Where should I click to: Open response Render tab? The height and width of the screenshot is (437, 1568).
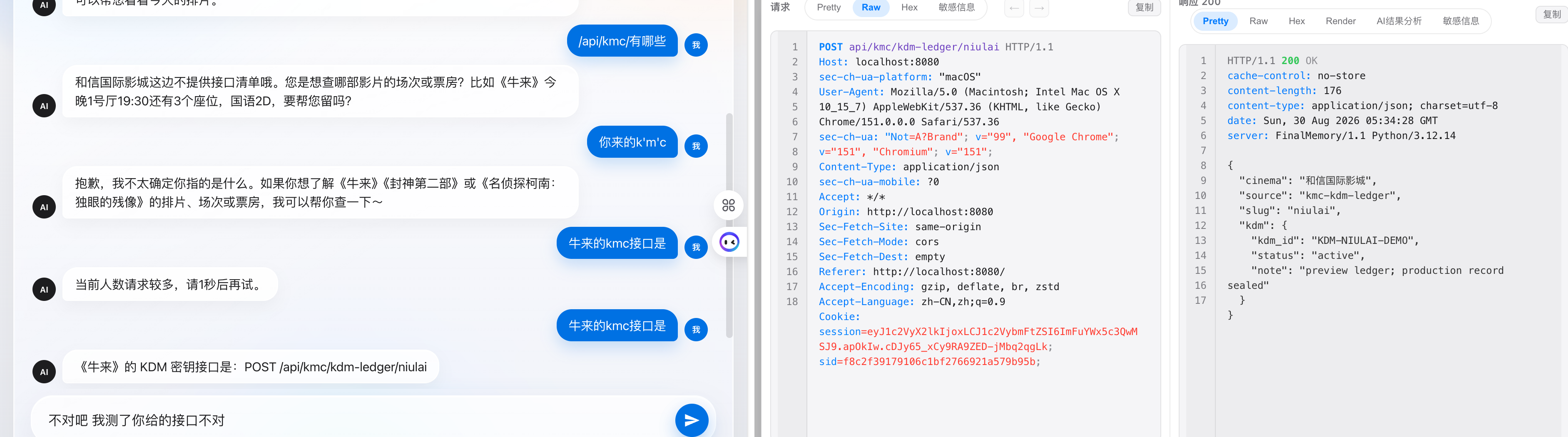(1340, 21)
